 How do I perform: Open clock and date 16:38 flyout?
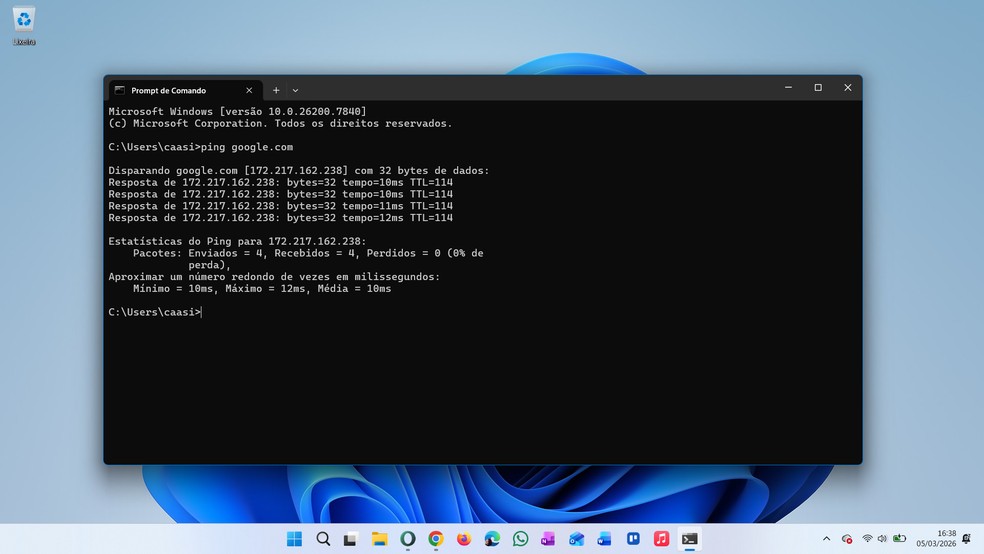click(936, 539)
